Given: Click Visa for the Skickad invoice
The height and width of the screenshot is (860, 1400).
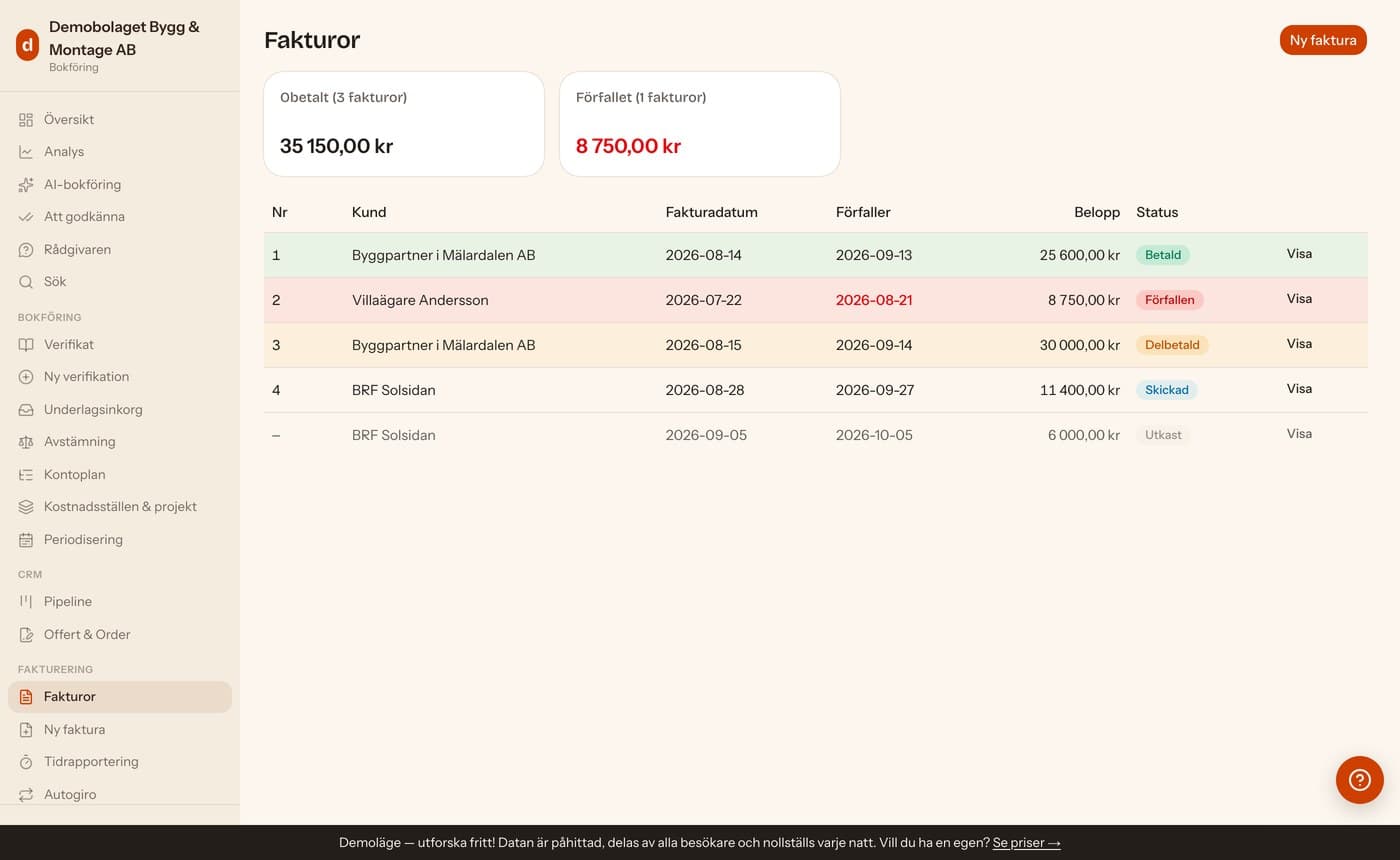Looking at the screenshot, I should 1299,389.
